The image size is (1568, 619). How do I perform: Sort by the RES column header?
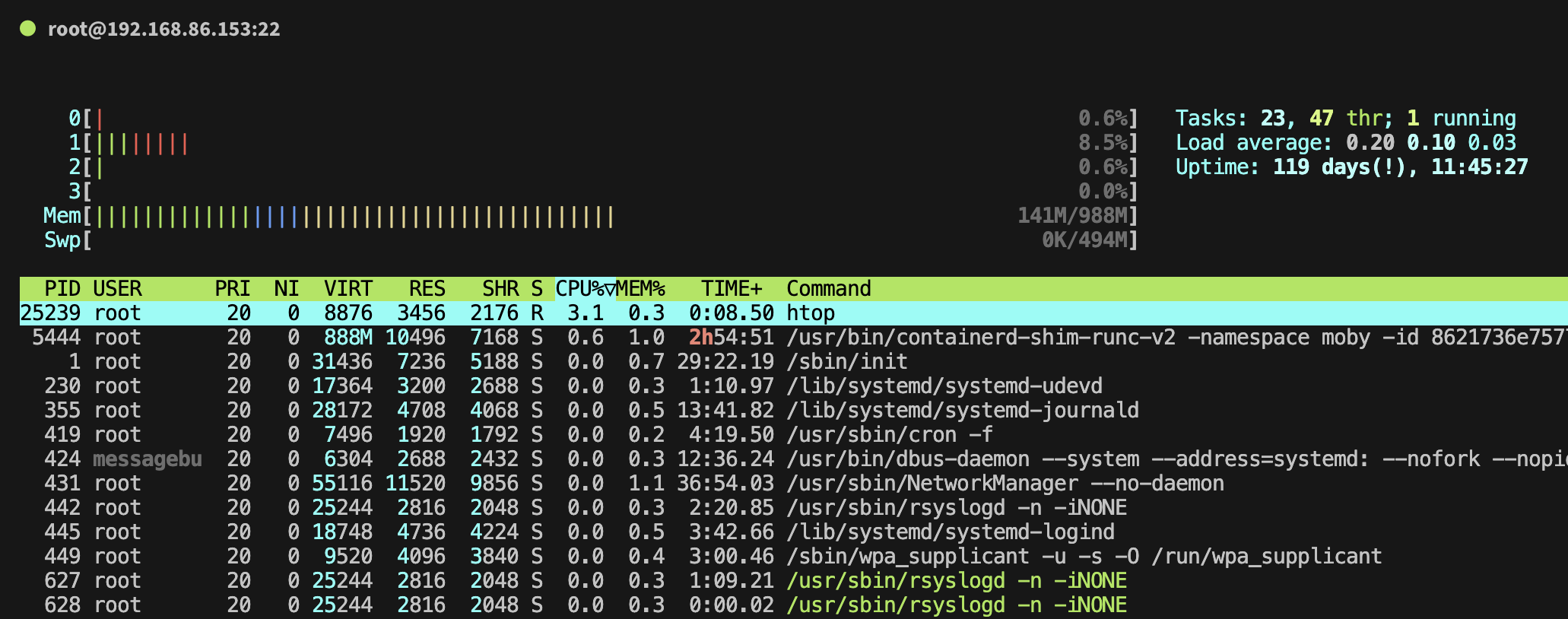[x=427, y=288]
